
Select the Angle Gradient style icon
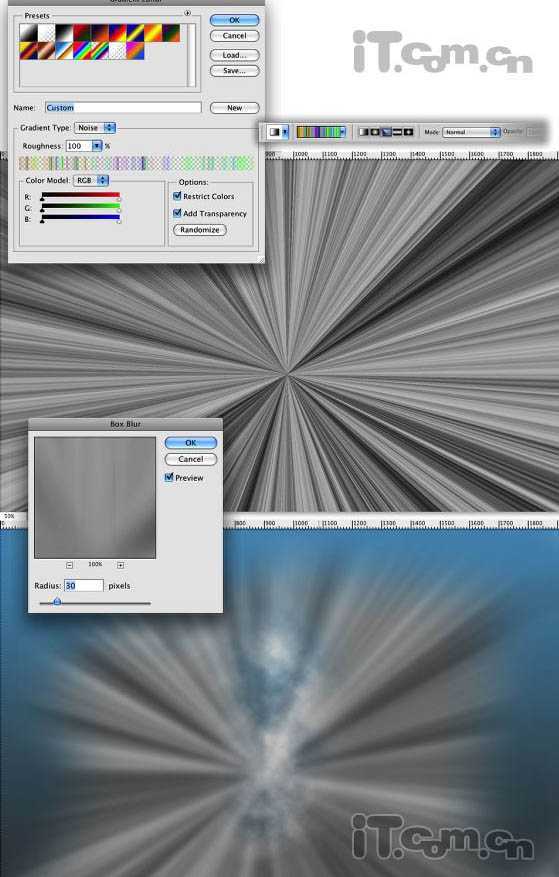click(x=386, y=133)
